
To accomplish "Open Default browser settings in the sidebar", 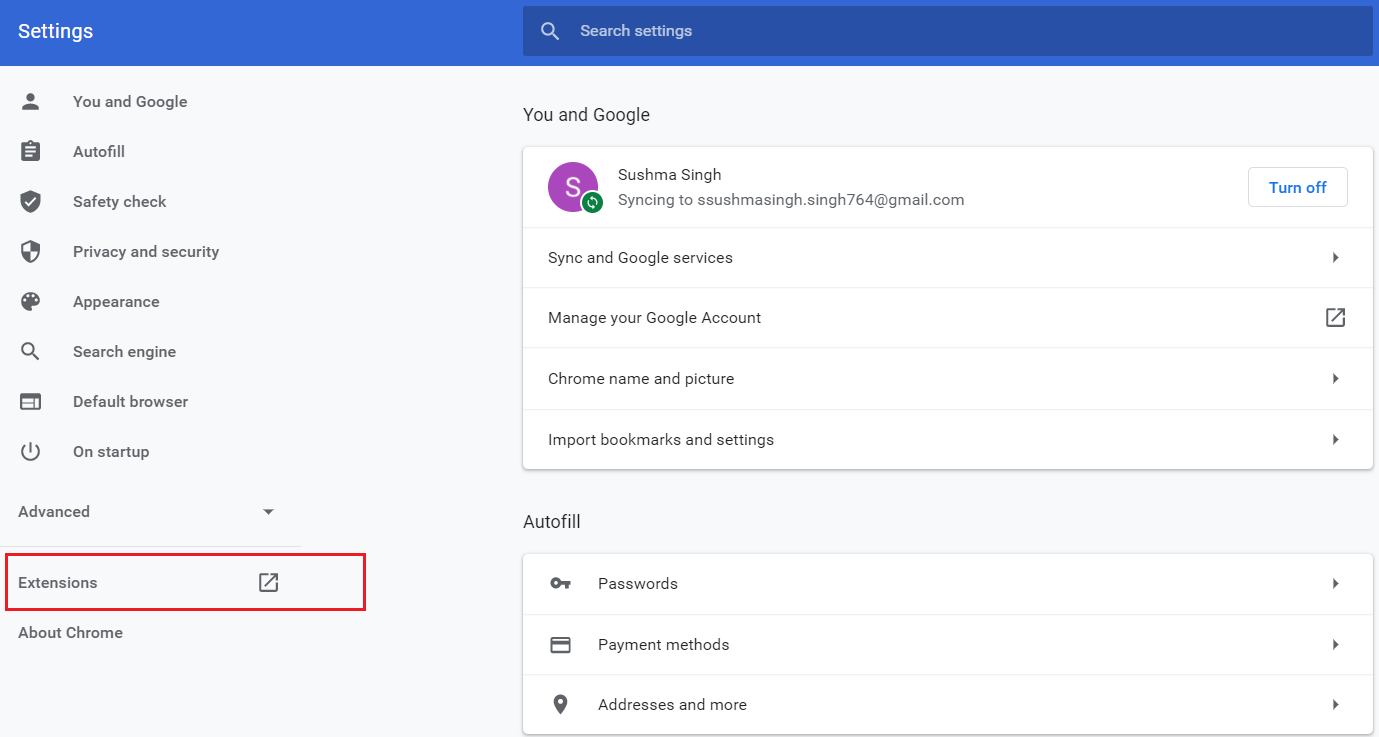I will click(x=130, y=401).
